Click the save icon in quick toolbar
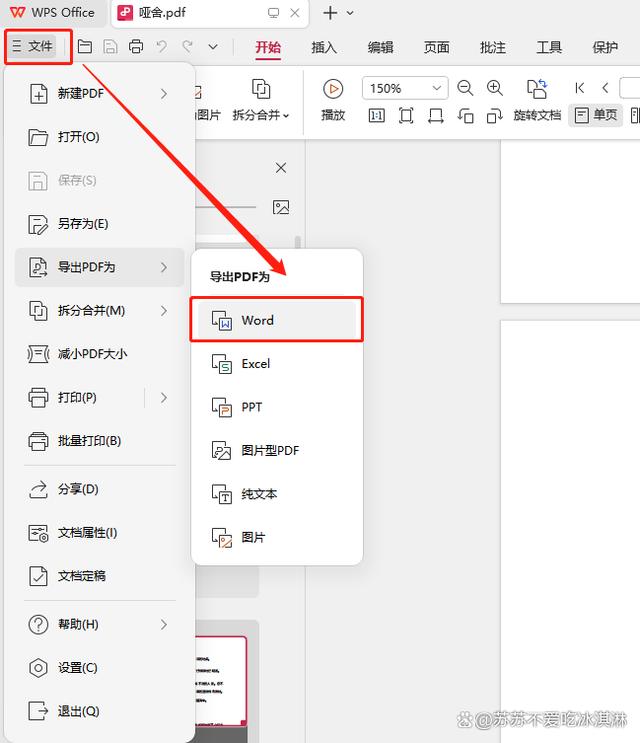This screenshot has width=640, height=743. pyautogui.click(x=110, y=46)
